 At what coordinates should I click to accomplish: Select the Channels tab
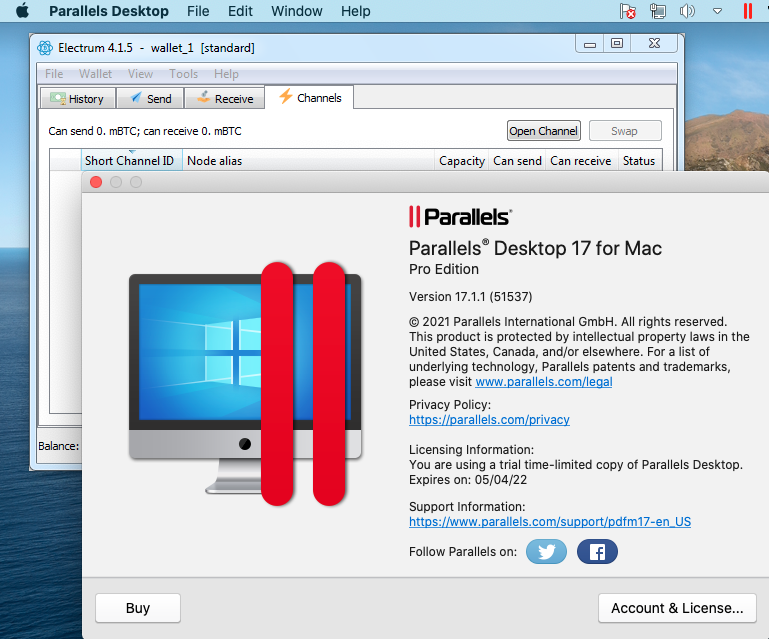click(x=309, y=98)
